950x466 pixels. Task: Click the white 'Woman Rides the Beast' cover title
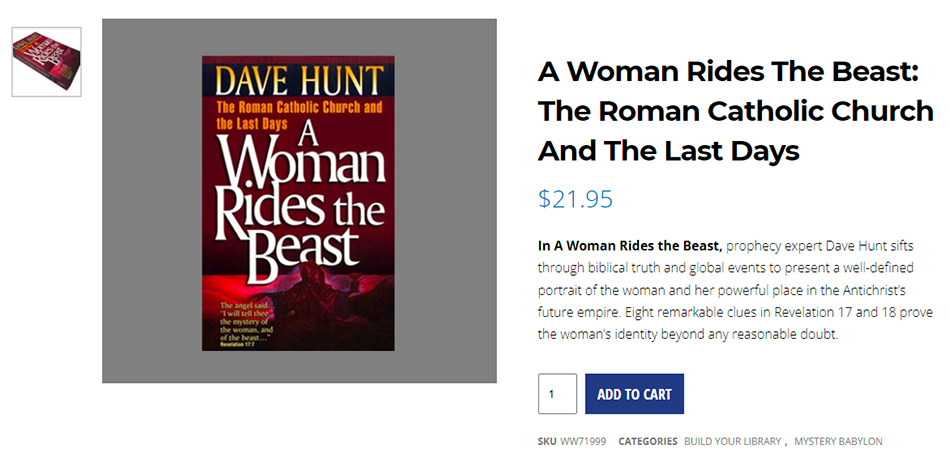(298, 200)
